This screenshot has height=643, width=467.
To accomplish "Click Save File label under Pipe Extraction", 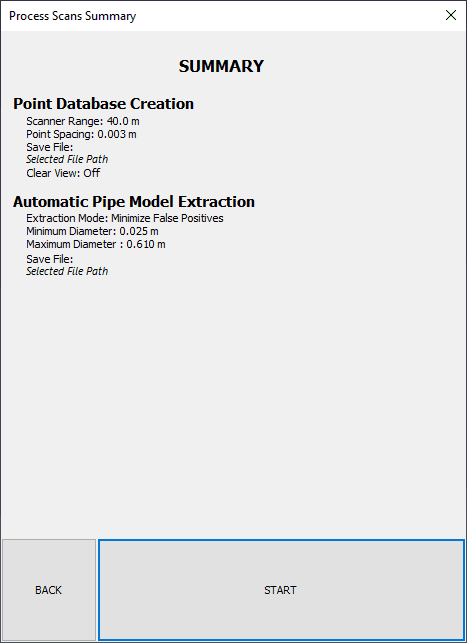I will point(50,259).
